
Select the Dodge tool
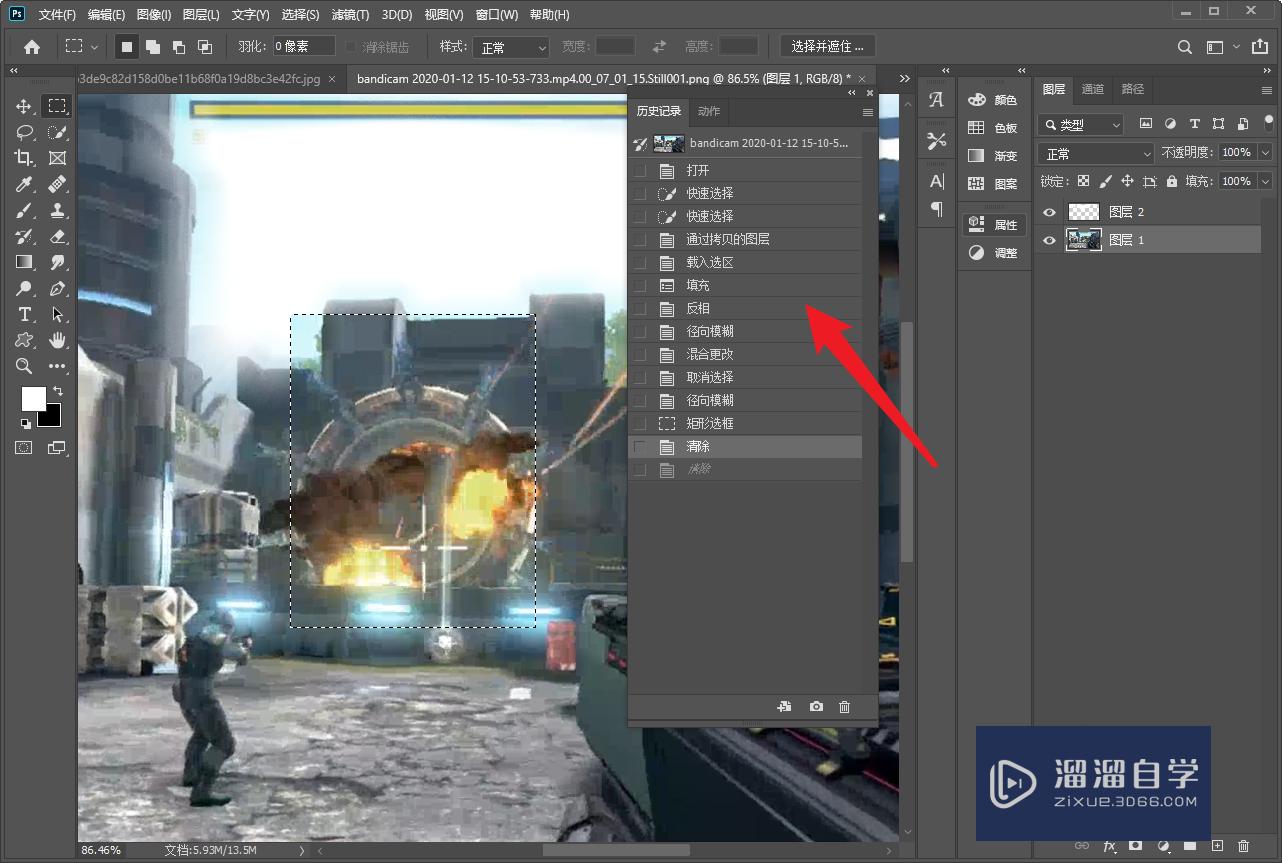(x=24, y=288)
